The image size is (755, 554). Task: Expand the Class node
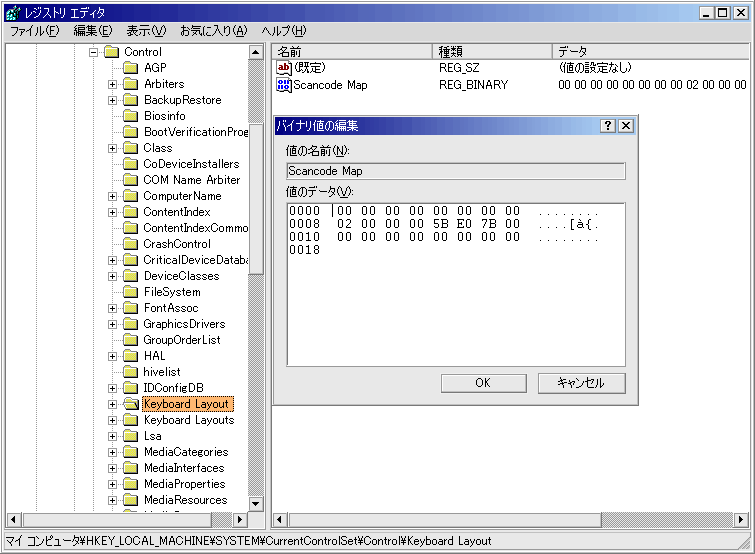click(x=112, y=148)
